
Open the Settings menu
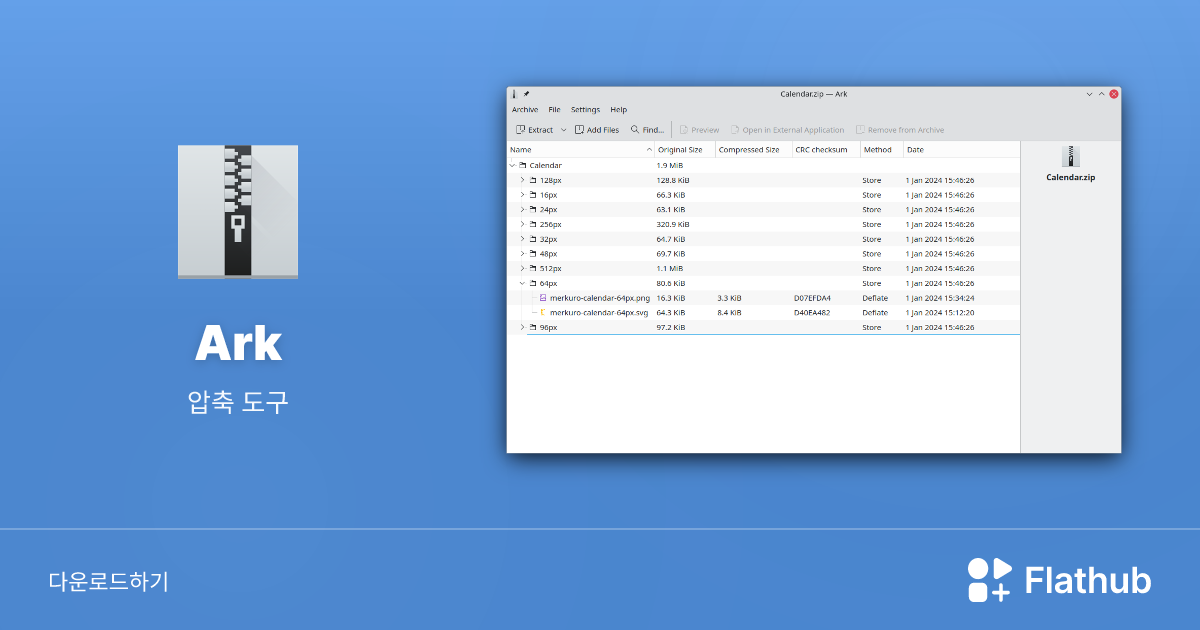(585, 109)
